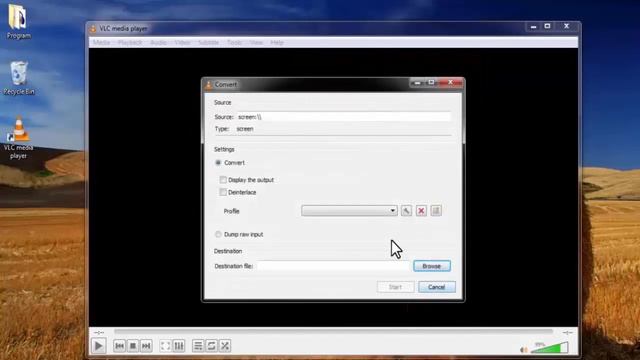Toggle loop playback mode
The width and height of the screenshot is (640, 360).
(211, 346)
